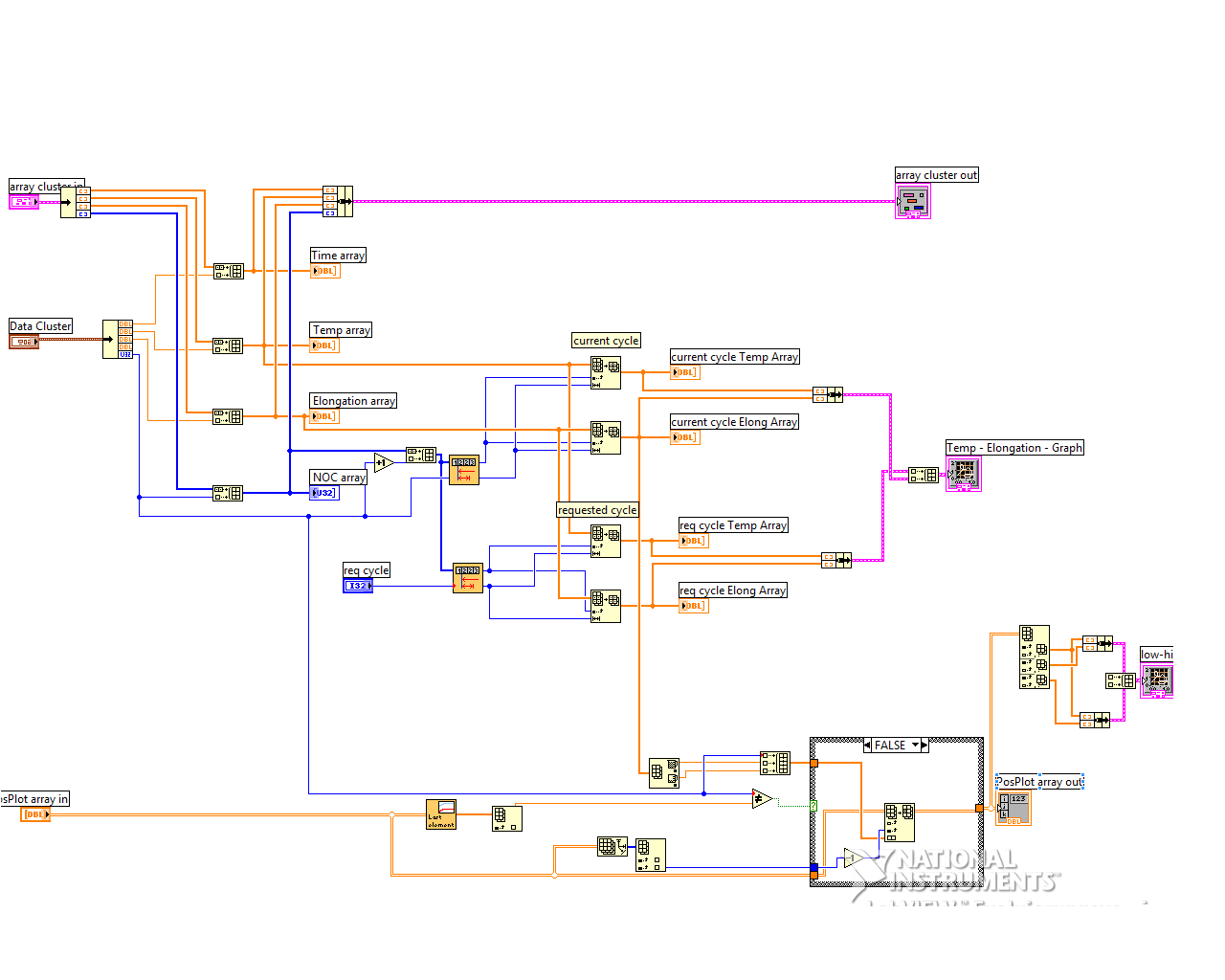Select the Temp - Elongation - Graph terminal
Screen dimensions: 1225x980
click(x=964, y=475)
